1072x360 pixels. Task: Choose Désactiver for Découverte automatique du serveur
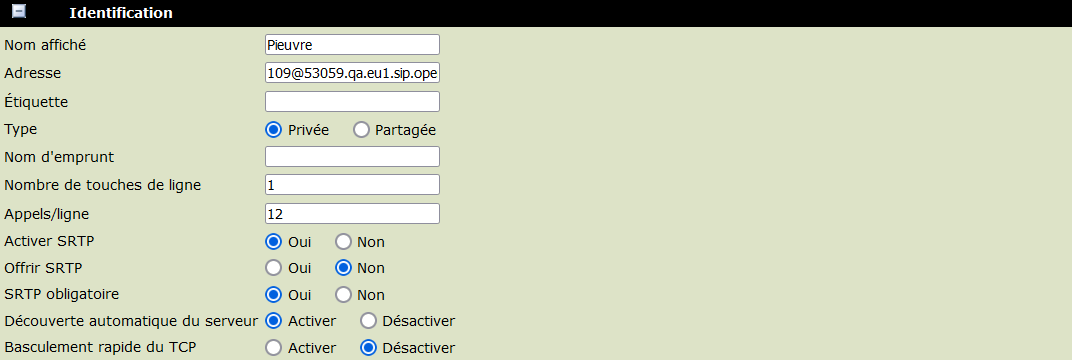(x=368, y=320)
